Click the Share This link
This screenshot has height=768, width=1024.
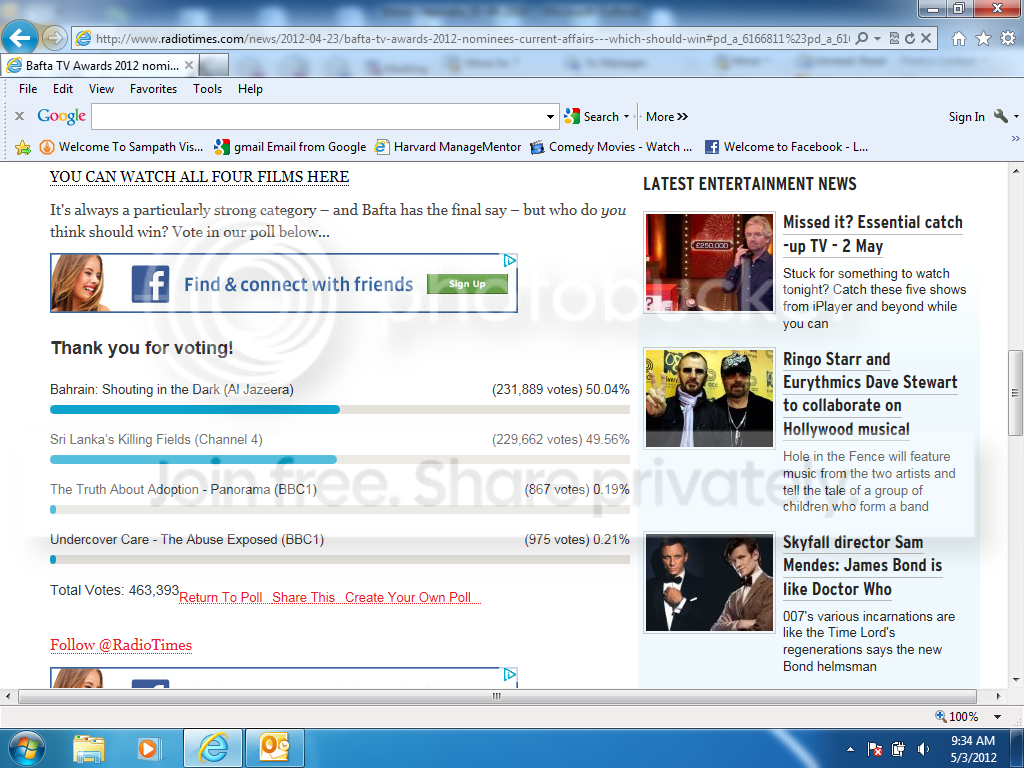(x=303, y=598)
